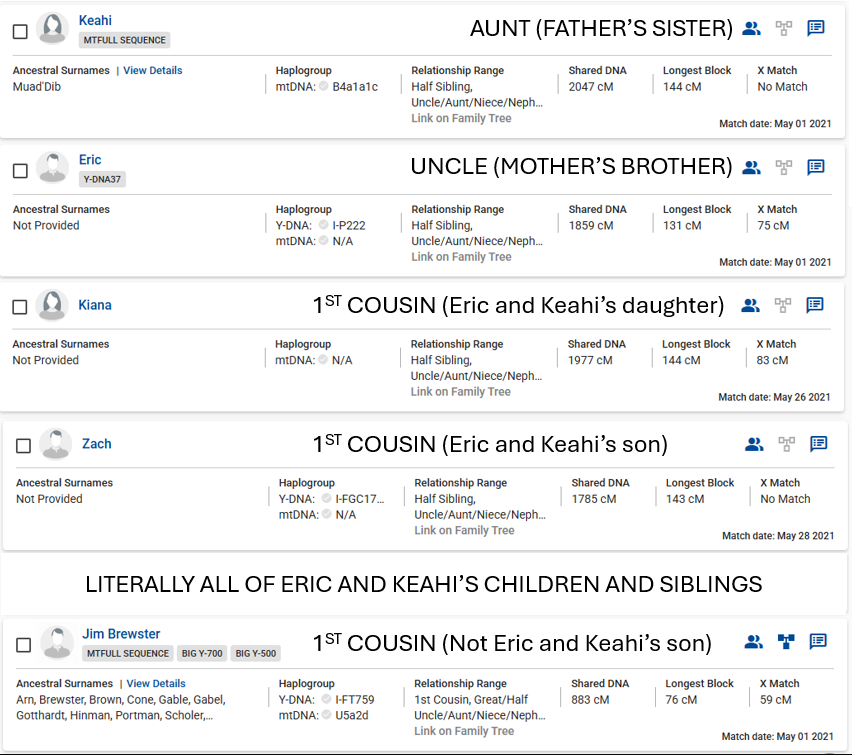Click Link on Family Tree under Eric

pos(461,257)
